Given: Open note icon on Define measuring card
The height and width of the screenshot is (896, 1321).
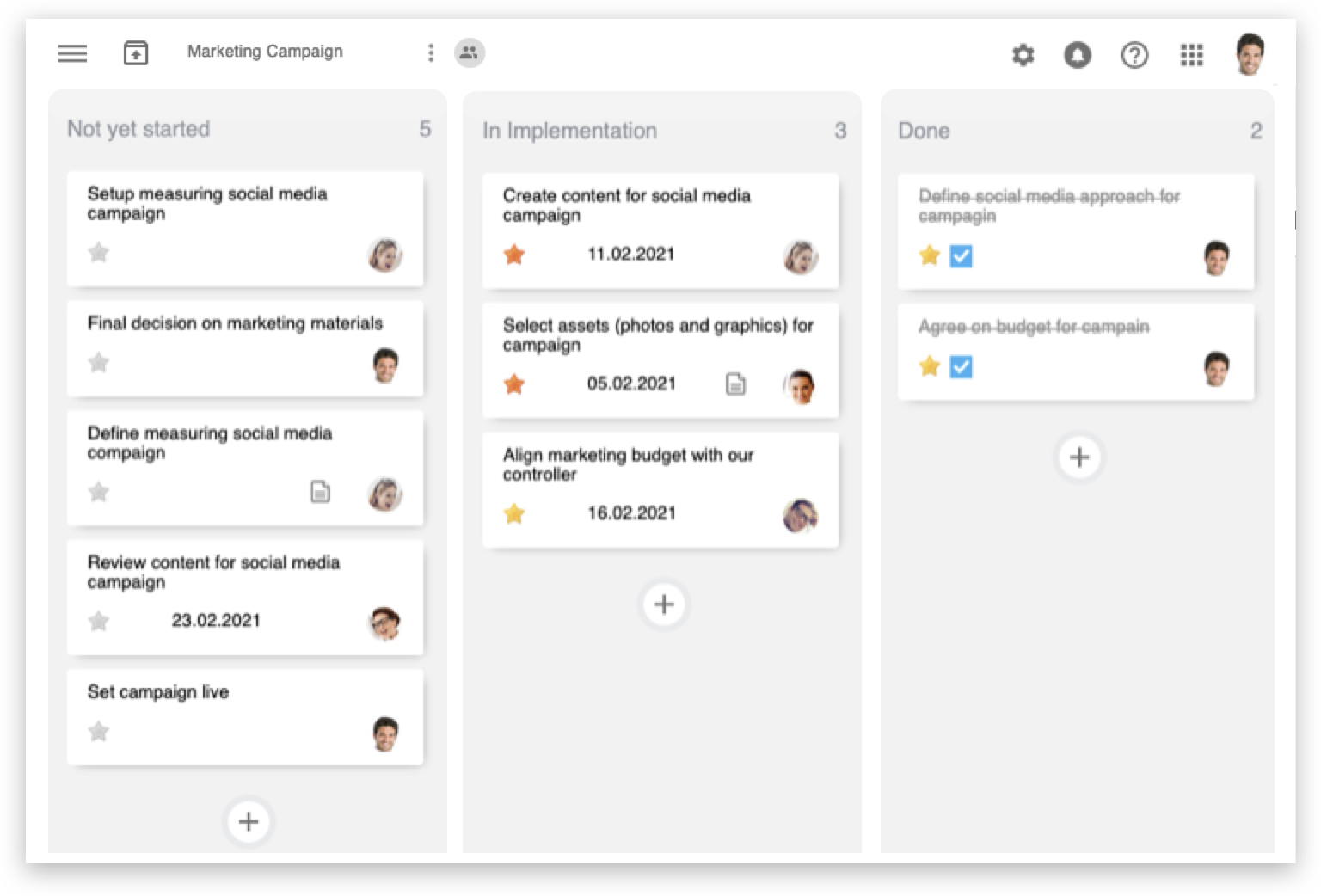Looking at the screenshot, I should pyautogui.click(x=320, y=492).
